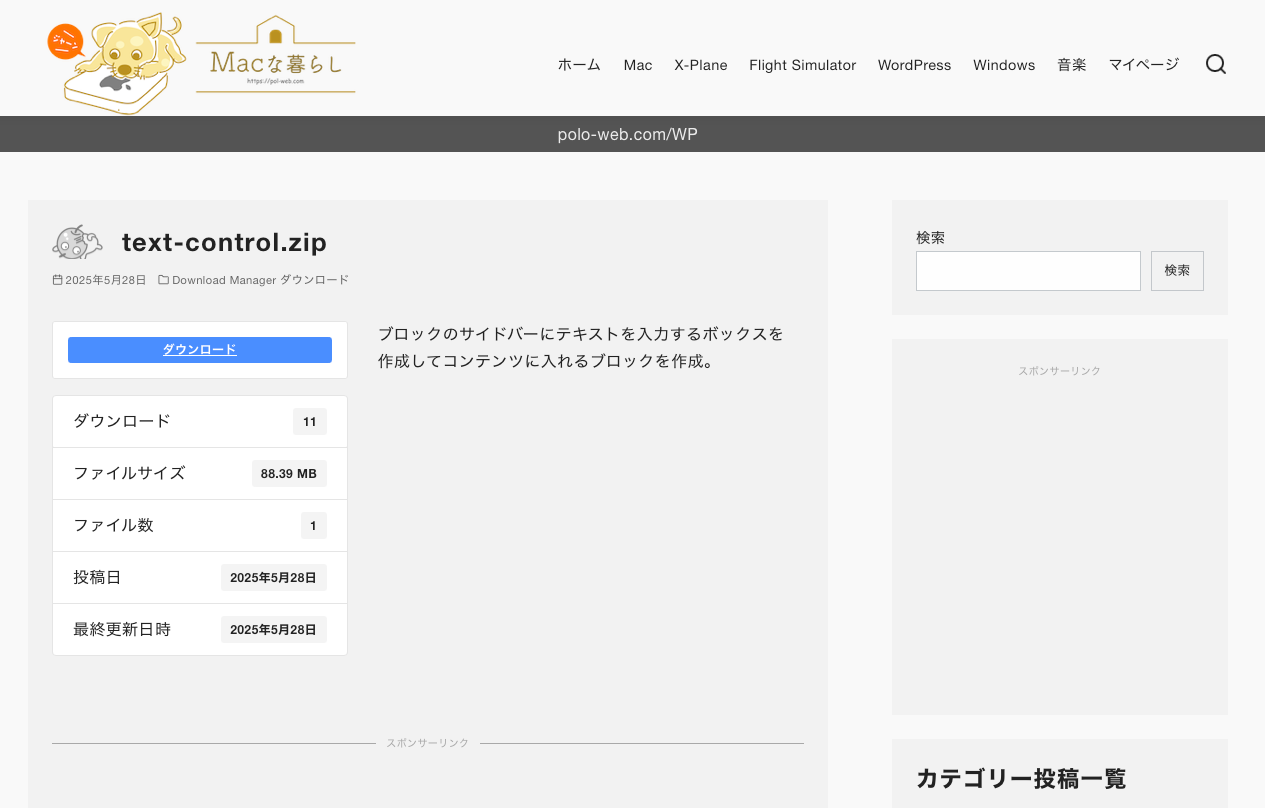Click the author avatar beside text-control.zip
The width and height of the screenshot is (1265, 808).
[77, 242]
